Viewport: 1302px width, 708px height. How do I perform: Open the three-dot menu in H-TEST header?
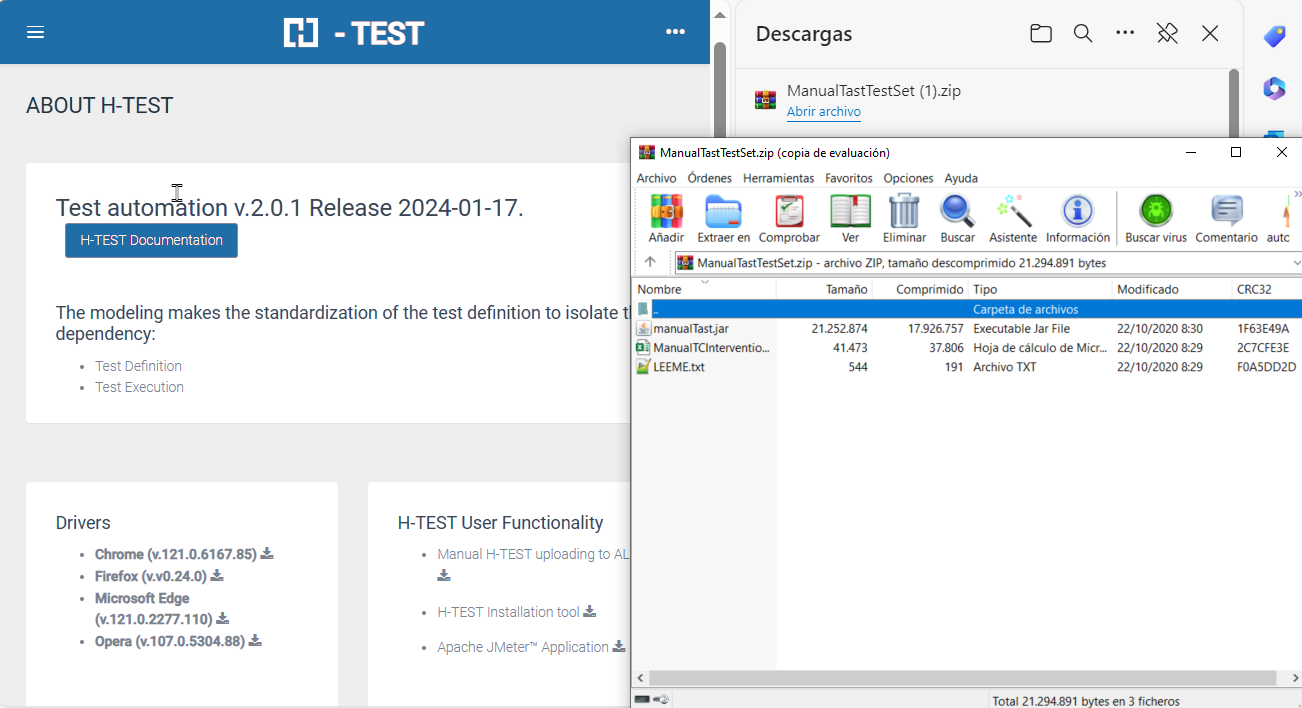coord(675,32)
